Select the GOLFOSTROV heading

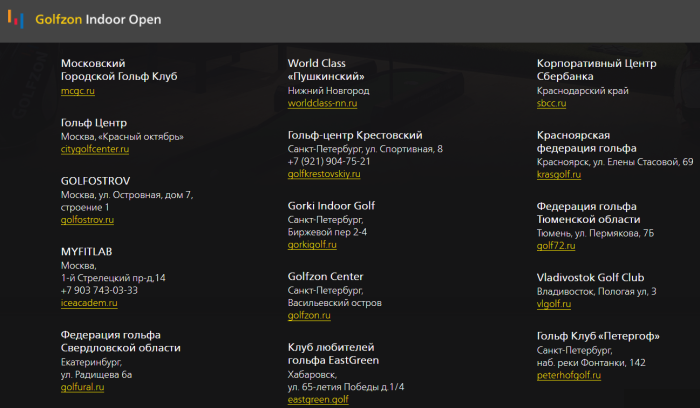[x=96, y=181]
